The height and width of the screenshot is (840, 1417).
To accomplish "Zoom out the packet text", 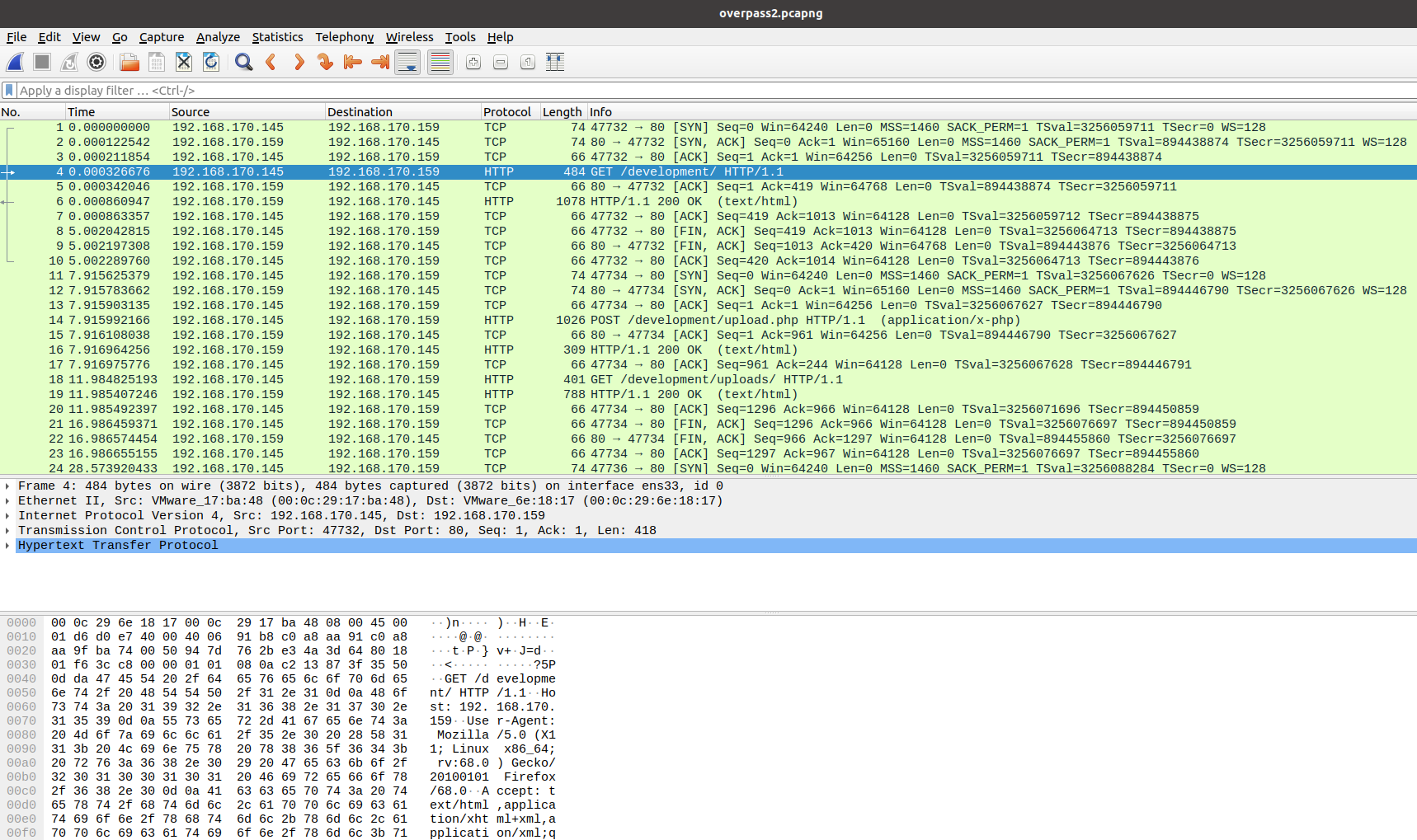I will pos(501,62).
